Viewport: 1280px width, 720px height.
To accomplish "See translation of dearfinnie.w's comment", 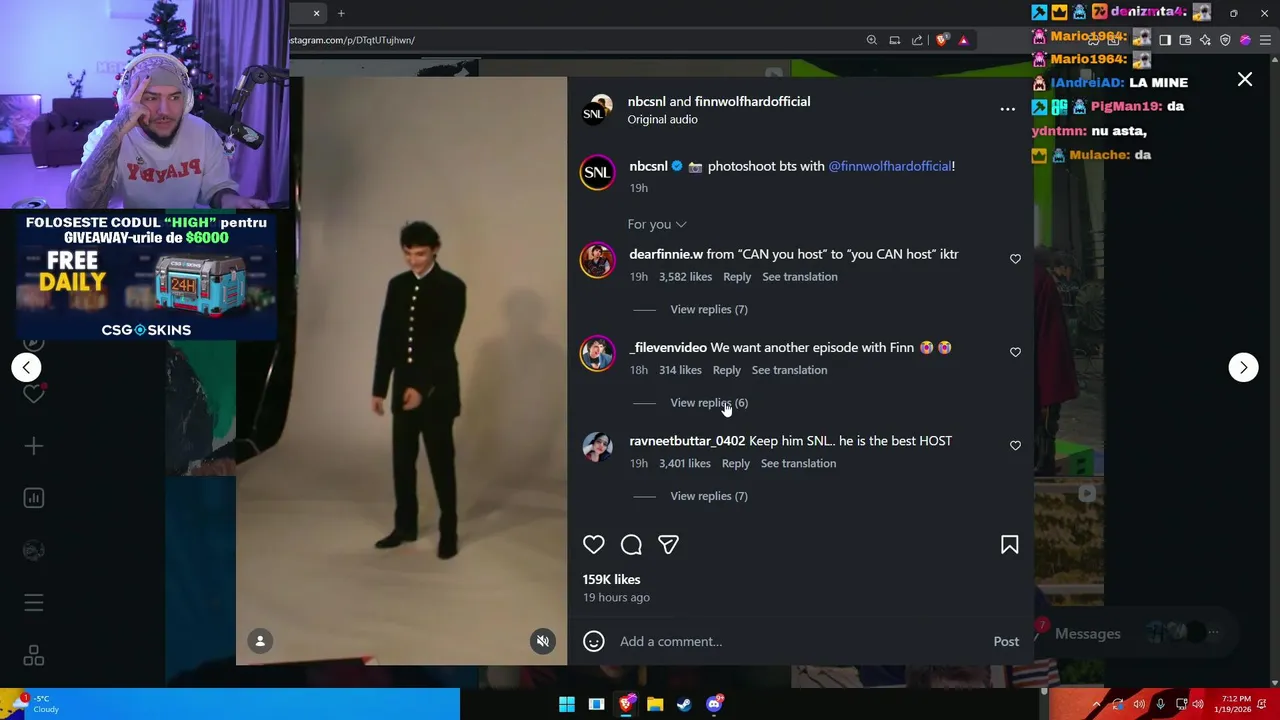I will [x=800, y=277].
